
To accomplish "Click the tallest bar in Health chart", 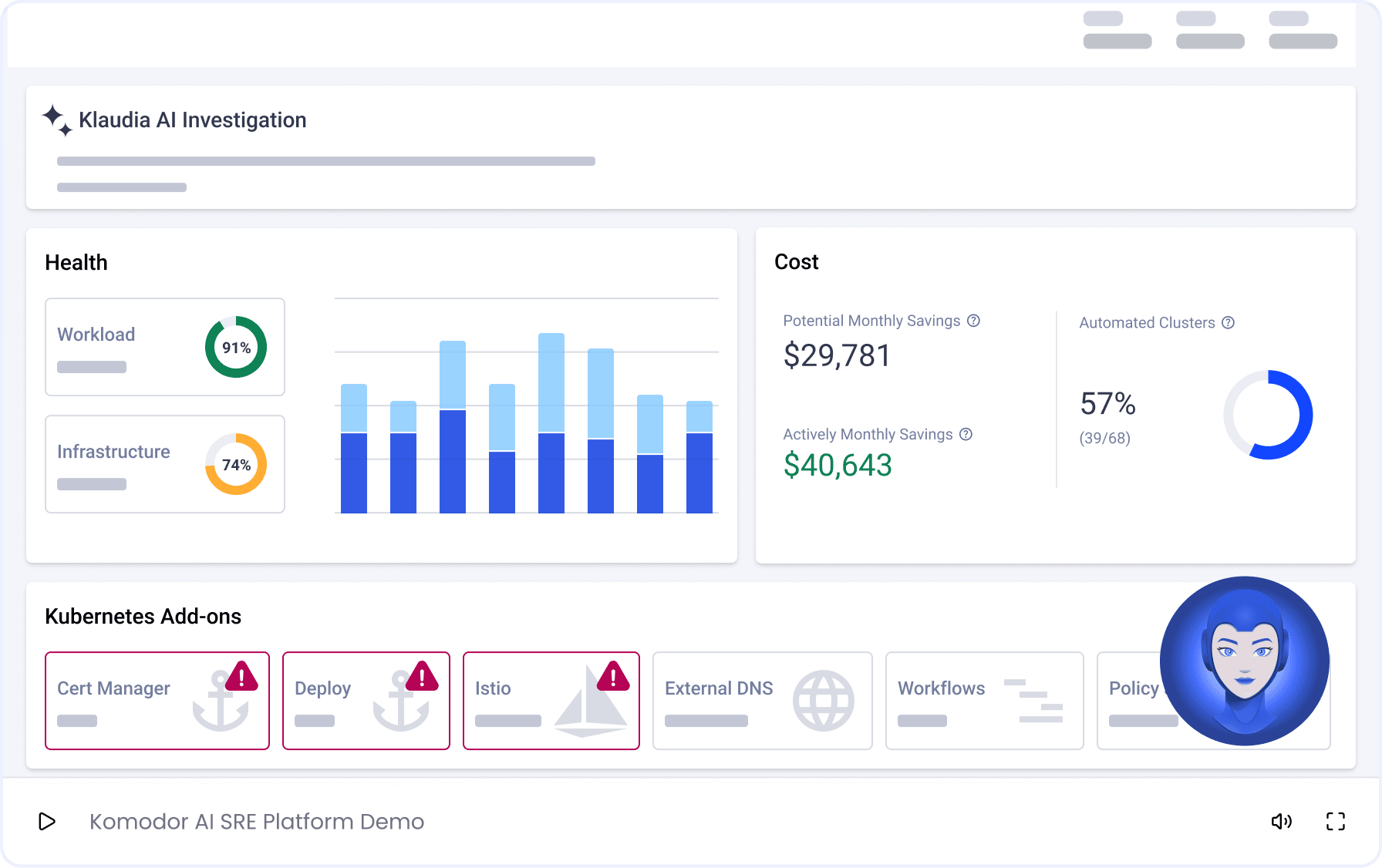I will coord(551,423).
